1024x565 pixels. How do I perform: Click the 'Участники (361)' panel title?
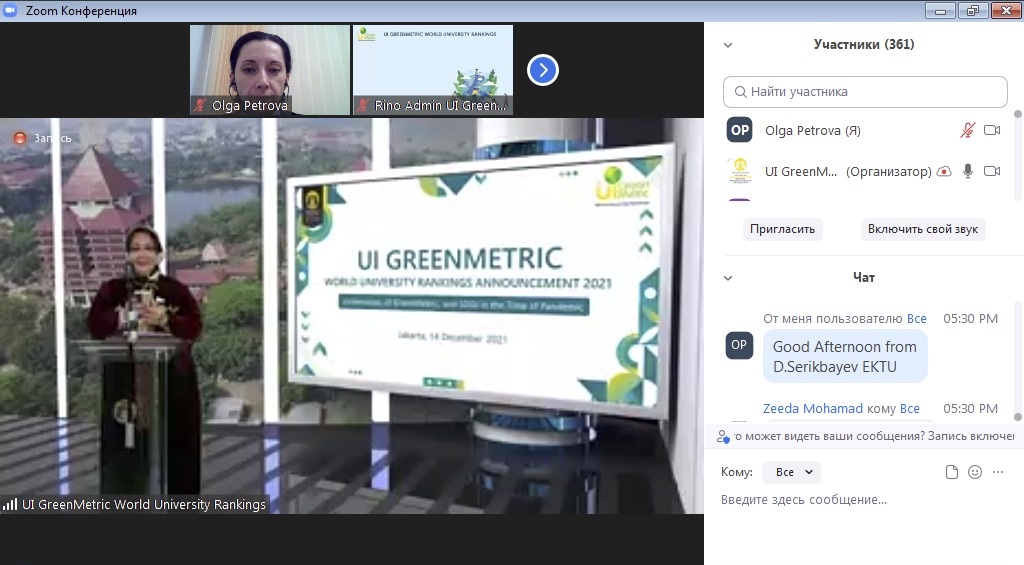point(864,44)
